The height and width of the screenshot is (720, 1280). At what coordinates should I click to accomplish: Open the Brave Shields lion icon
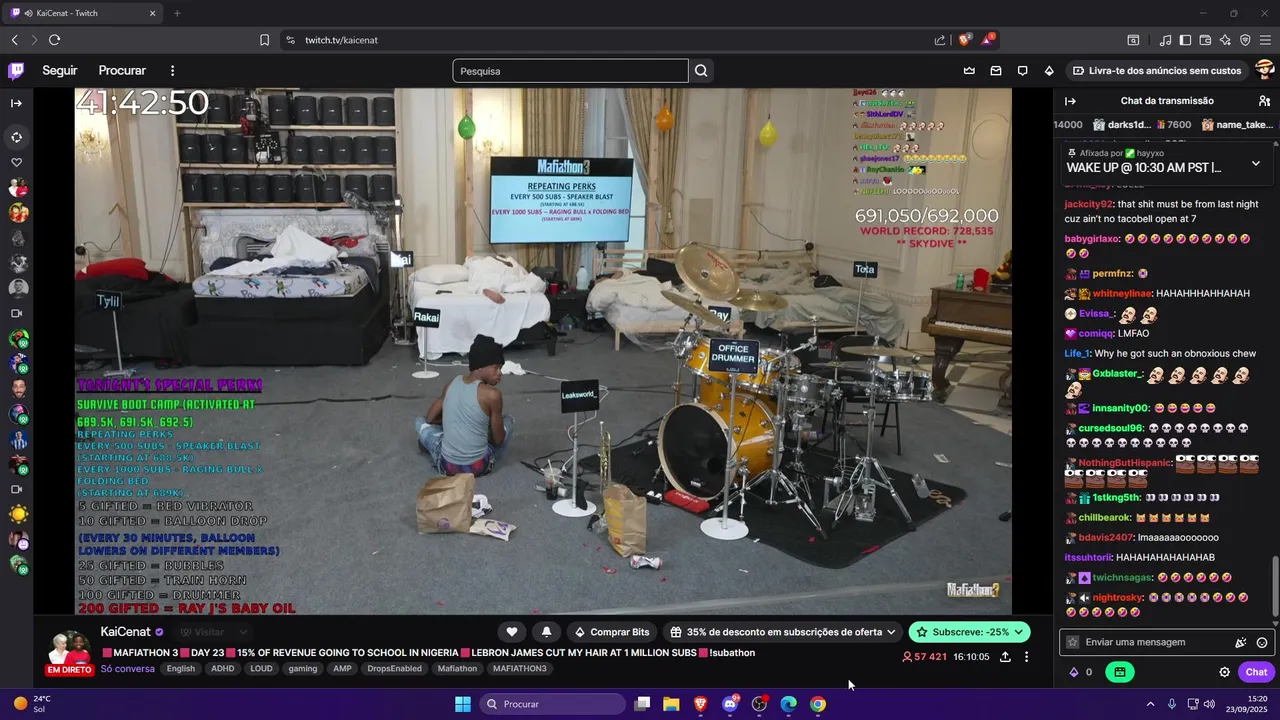pos(964,40)
